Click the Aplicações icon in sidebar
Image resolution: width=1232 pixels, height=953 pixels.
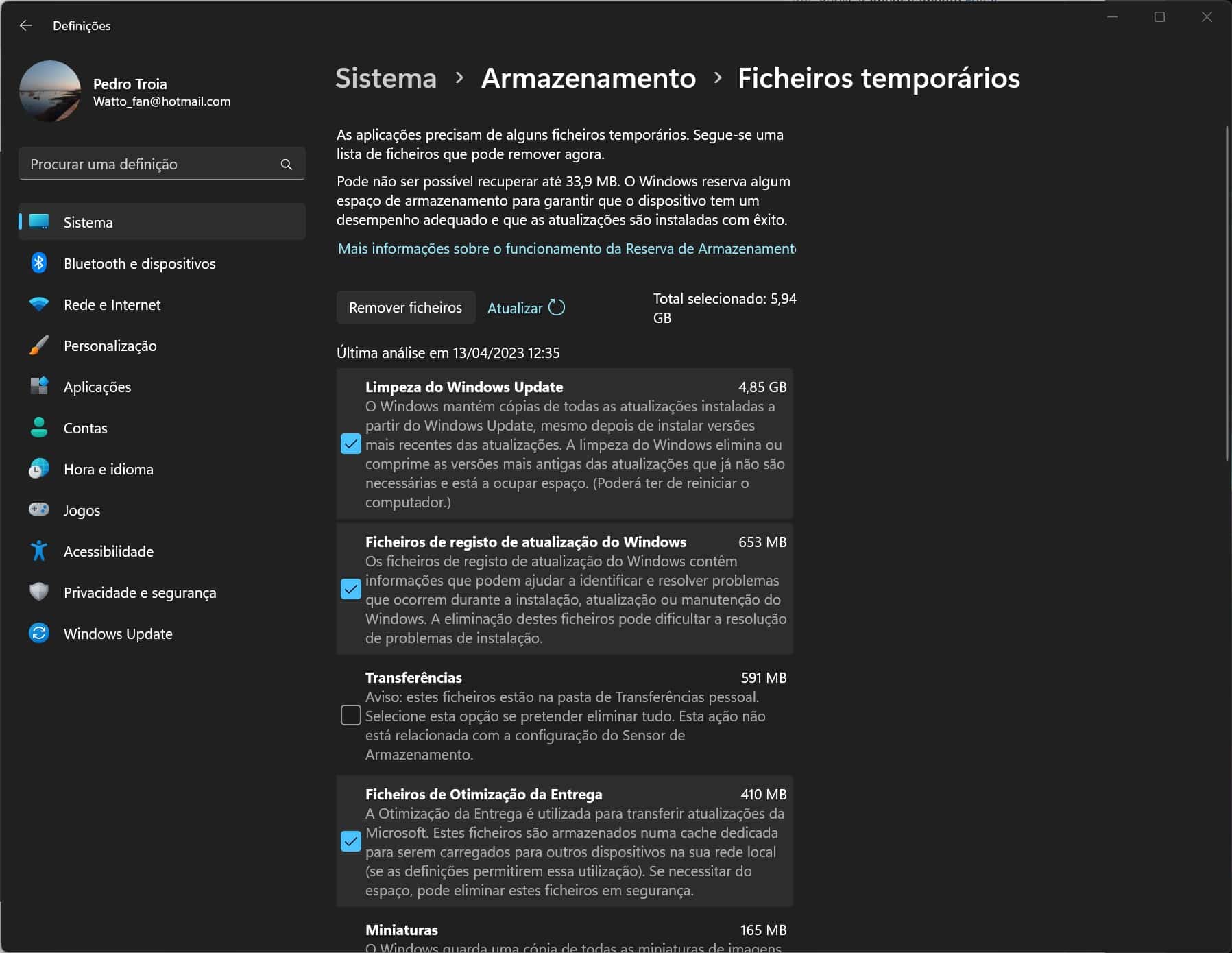tap(39, 387)
